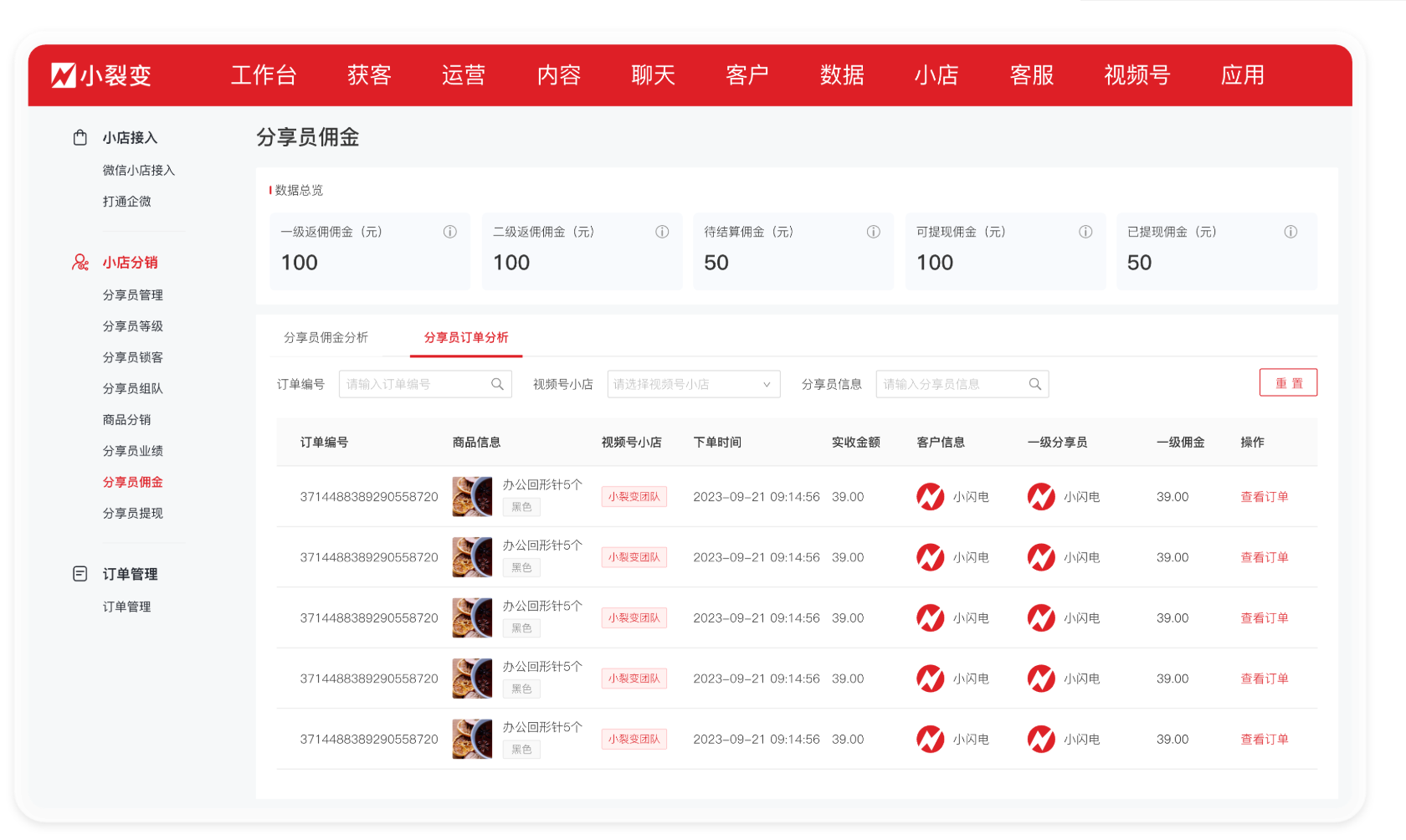This screenshot has height=840, width=1406.
Task: Open the 获客 top menu
Action: pos(369,75)
